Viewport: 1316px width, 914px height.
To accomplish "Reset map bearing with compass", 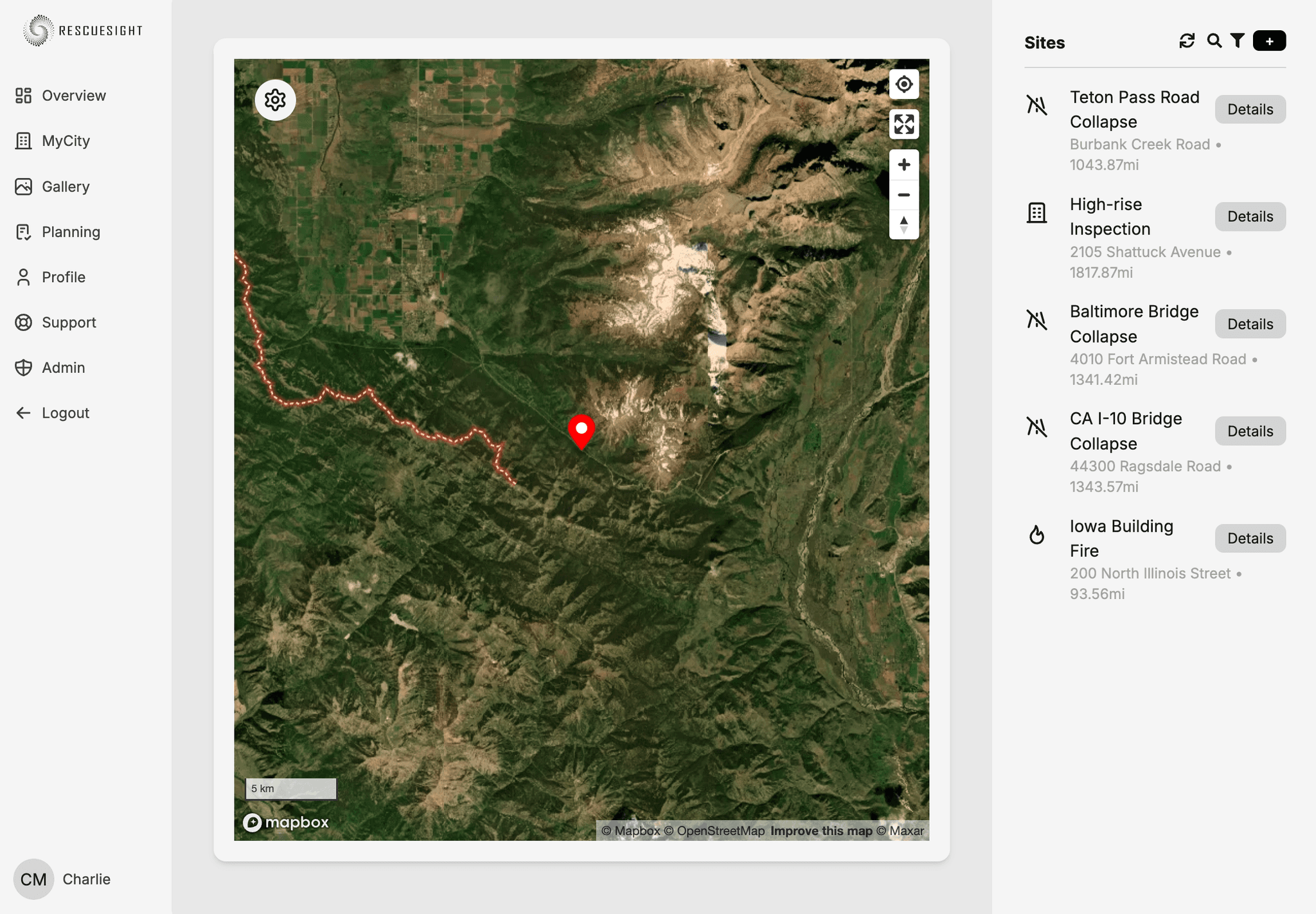I will click(903, 224).
